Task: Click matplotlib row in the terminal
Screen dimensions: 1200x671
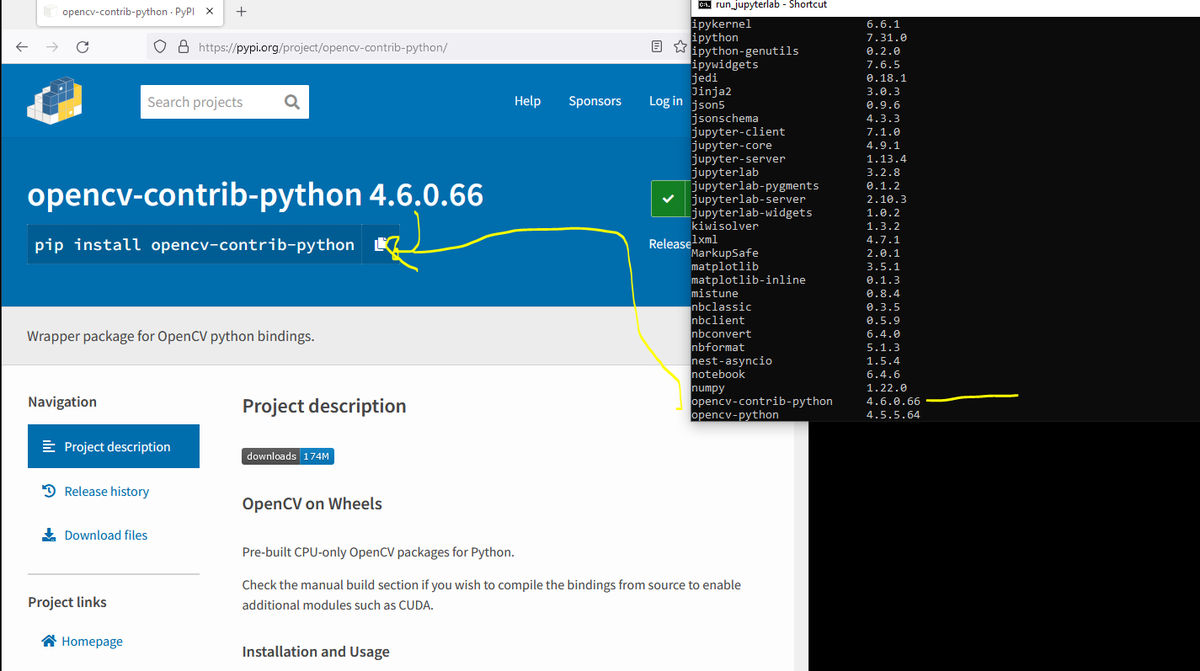Action: [x=796, y=267]
